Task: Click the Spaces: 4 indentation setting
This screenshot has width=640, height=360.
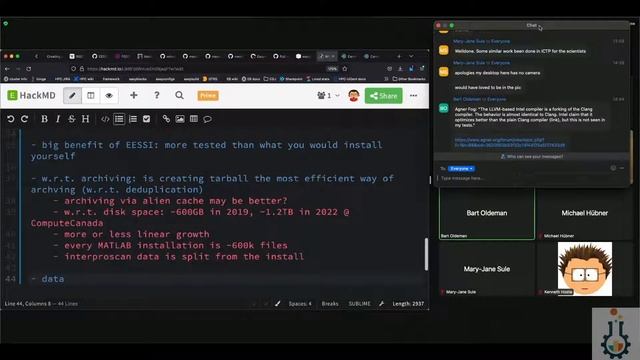Action: point(300,304)
